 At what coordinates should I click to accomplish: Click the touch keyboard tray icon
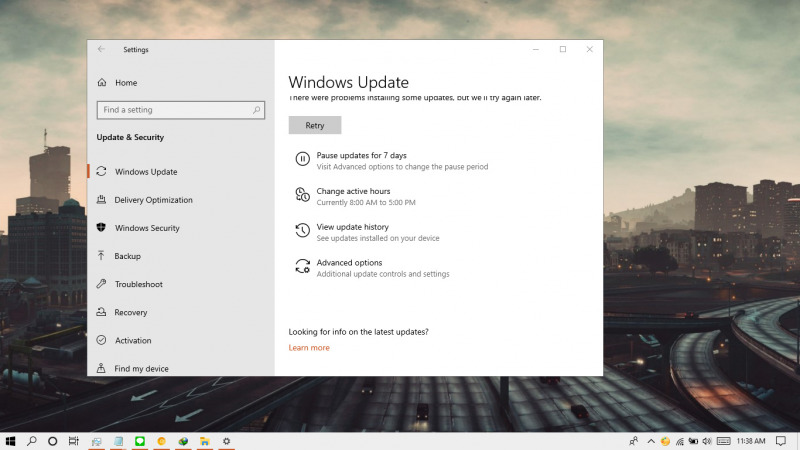(x=723, y=441)
